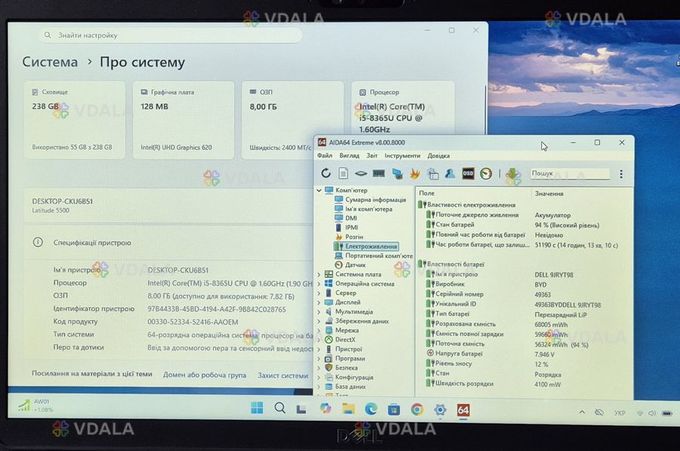Collapse the Комп'ютер tree node

[x=320, y=190]
